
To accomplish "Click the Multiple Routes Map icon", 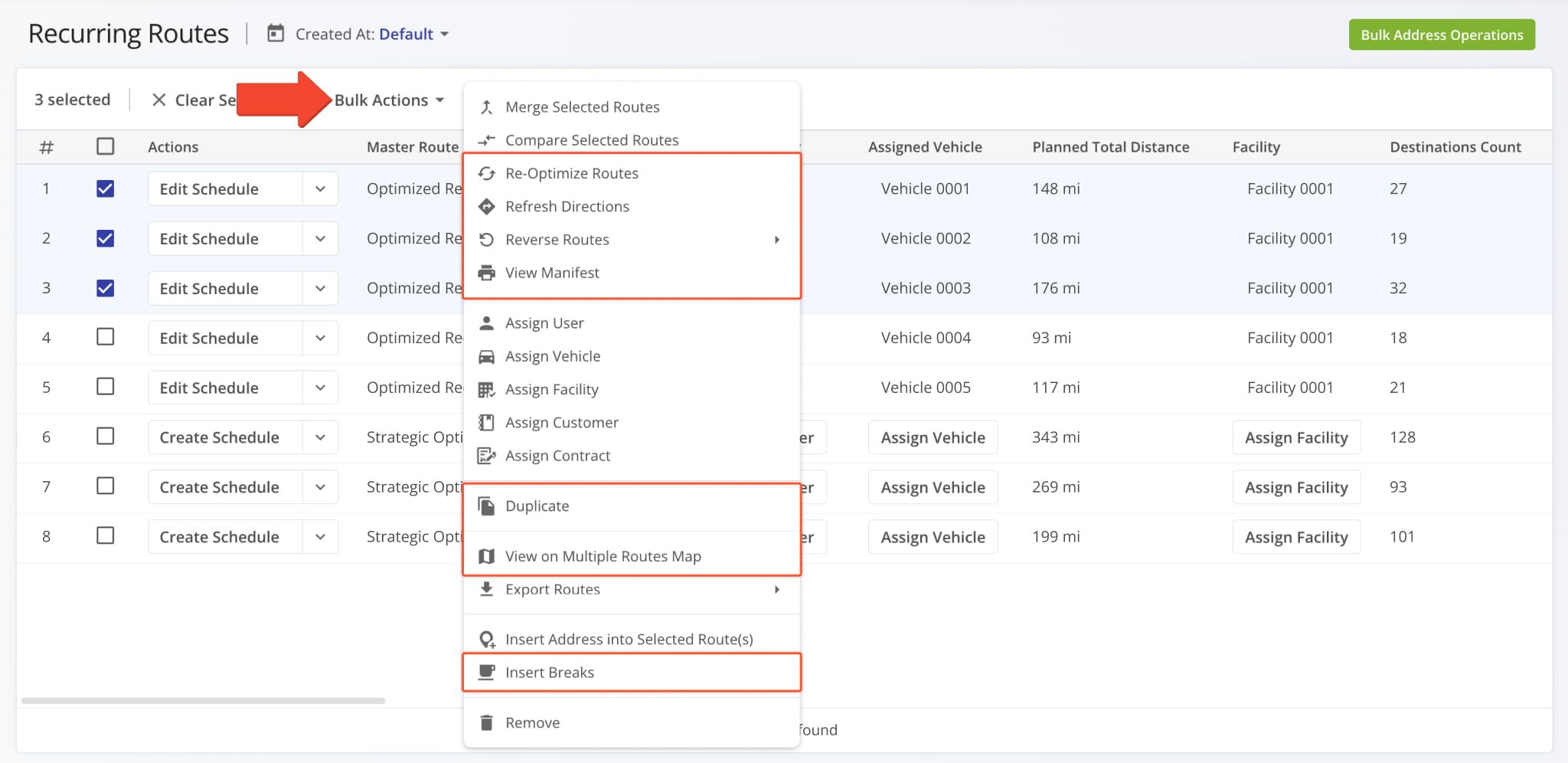I will [486, 556].
